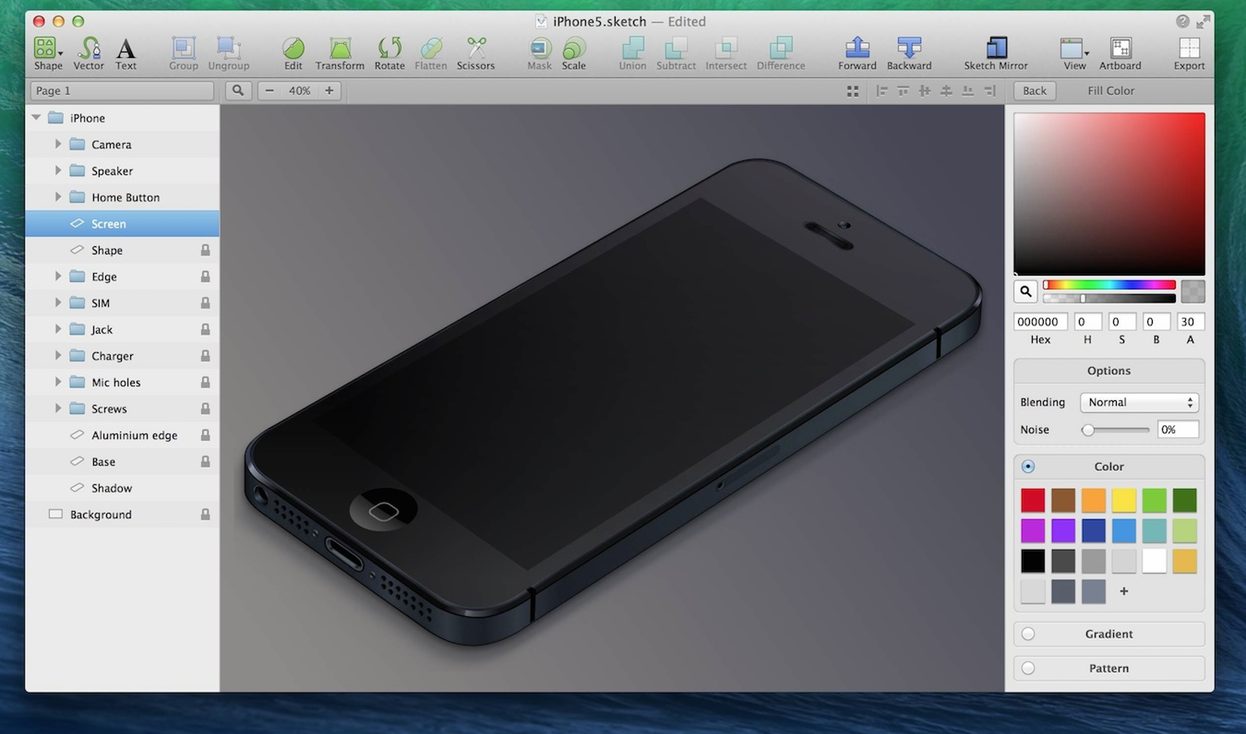Click the Hex value field

[x=1041, y=321]
